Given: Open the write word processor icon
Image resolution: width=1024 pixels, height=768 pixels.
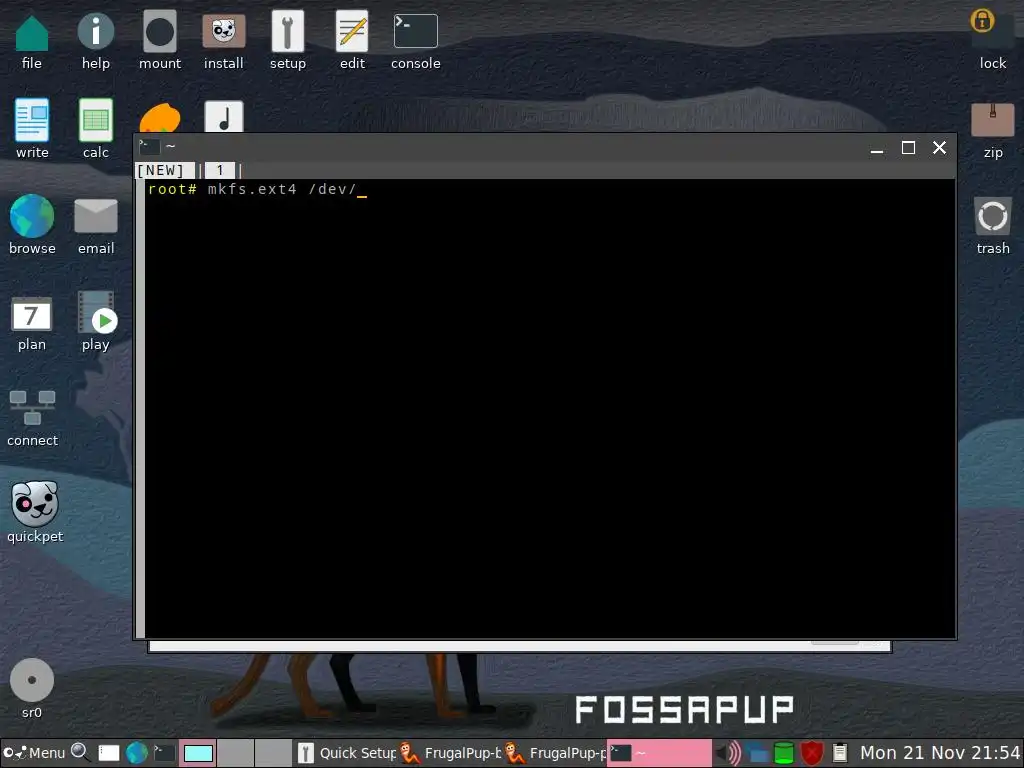Looking at the screenshot, I should pyautogui.click(x=32, y=120).
